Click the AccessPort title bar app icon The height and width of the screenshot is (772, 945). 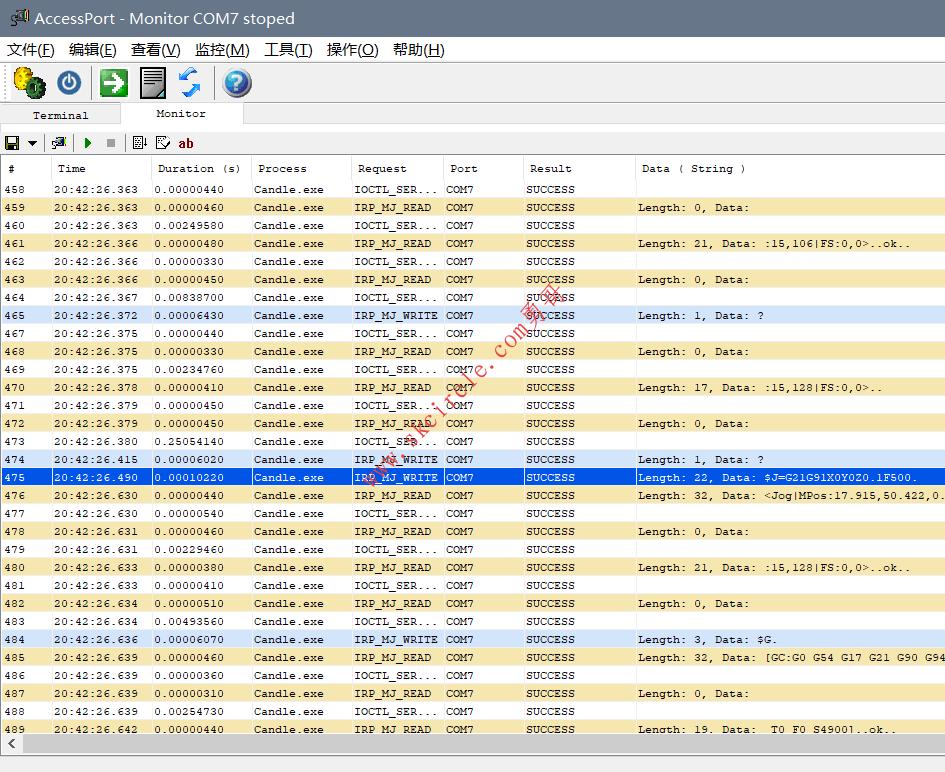(x=19, y=18)
